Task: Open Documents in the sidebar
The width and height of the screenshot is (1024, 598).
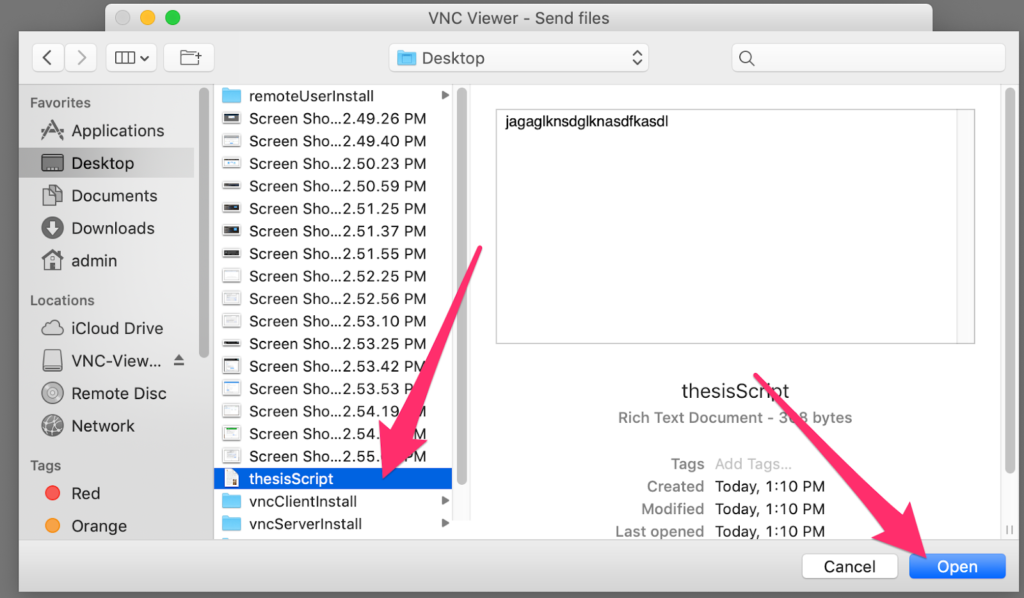Action: coord(107,196)
